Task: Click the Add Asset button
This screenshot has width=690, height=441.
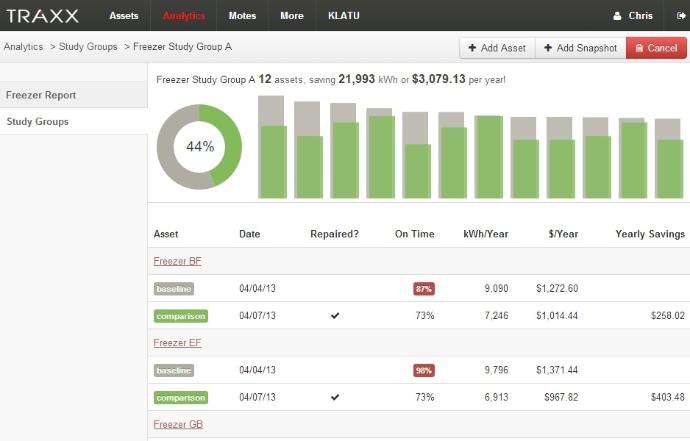Action: coord(497,48)
